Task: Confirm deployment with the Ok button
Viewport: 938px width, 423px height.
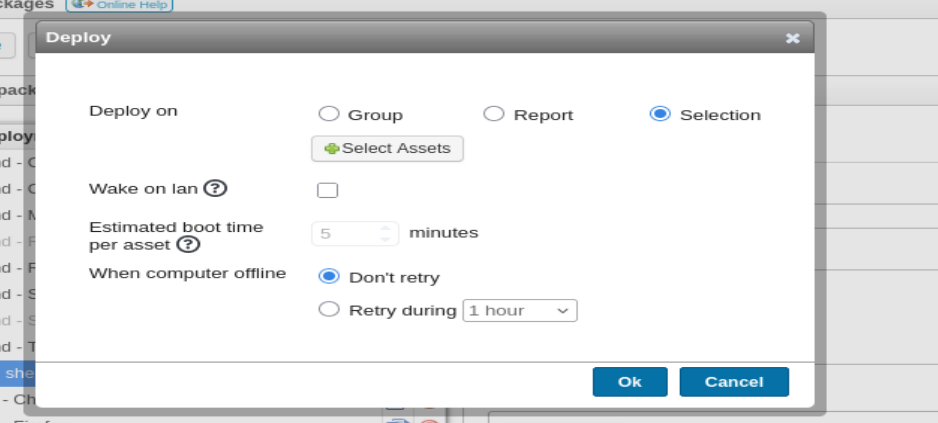Action: pos(630,382)
